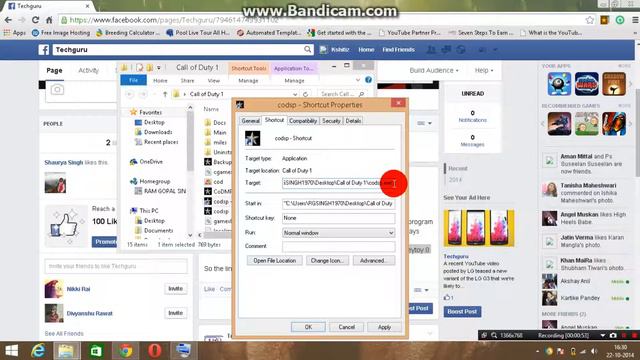Open the Windows Store taskbar icon

tap(96, 351)
